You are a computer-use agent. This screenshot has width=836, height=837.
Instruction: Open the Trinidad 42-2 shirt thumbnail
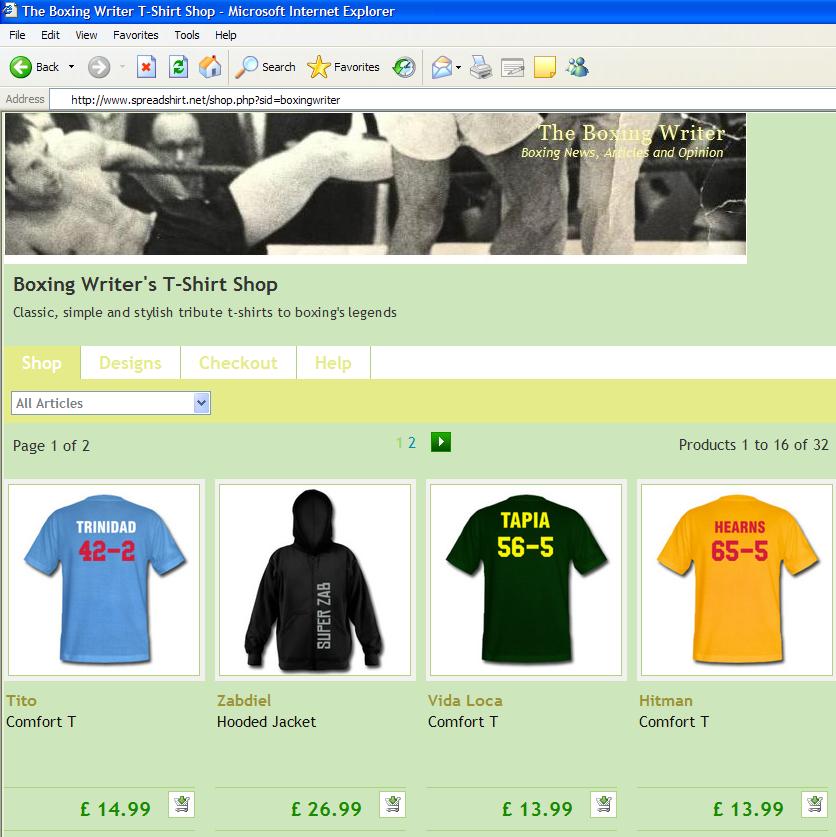pyautogui.click(x=104, y=580)
